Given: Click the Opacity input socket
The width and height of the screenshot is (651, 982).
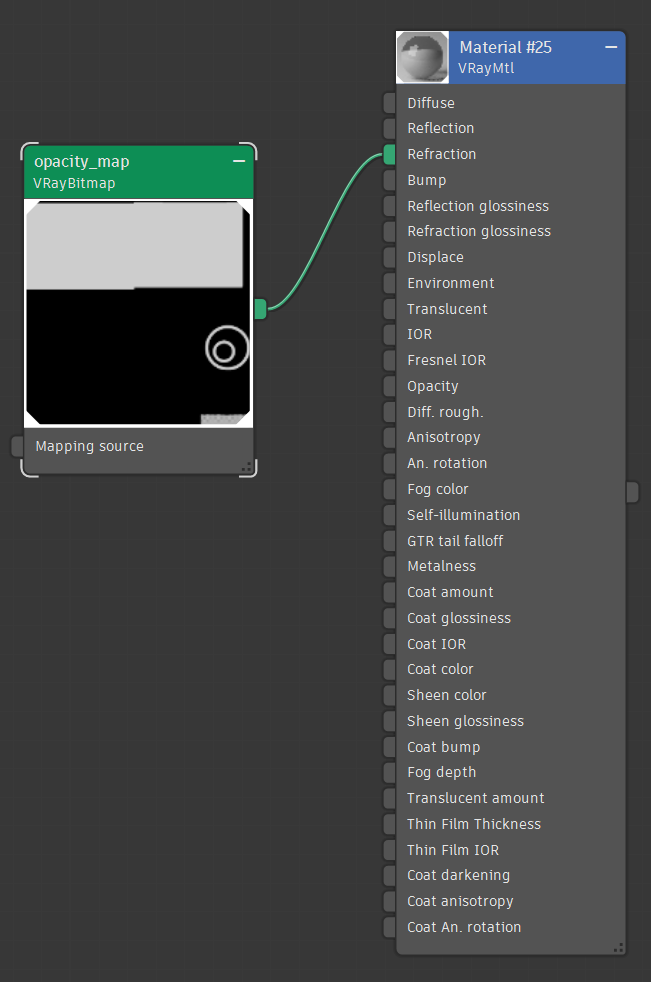Looking at the screenshot, I should coord(389,386).
